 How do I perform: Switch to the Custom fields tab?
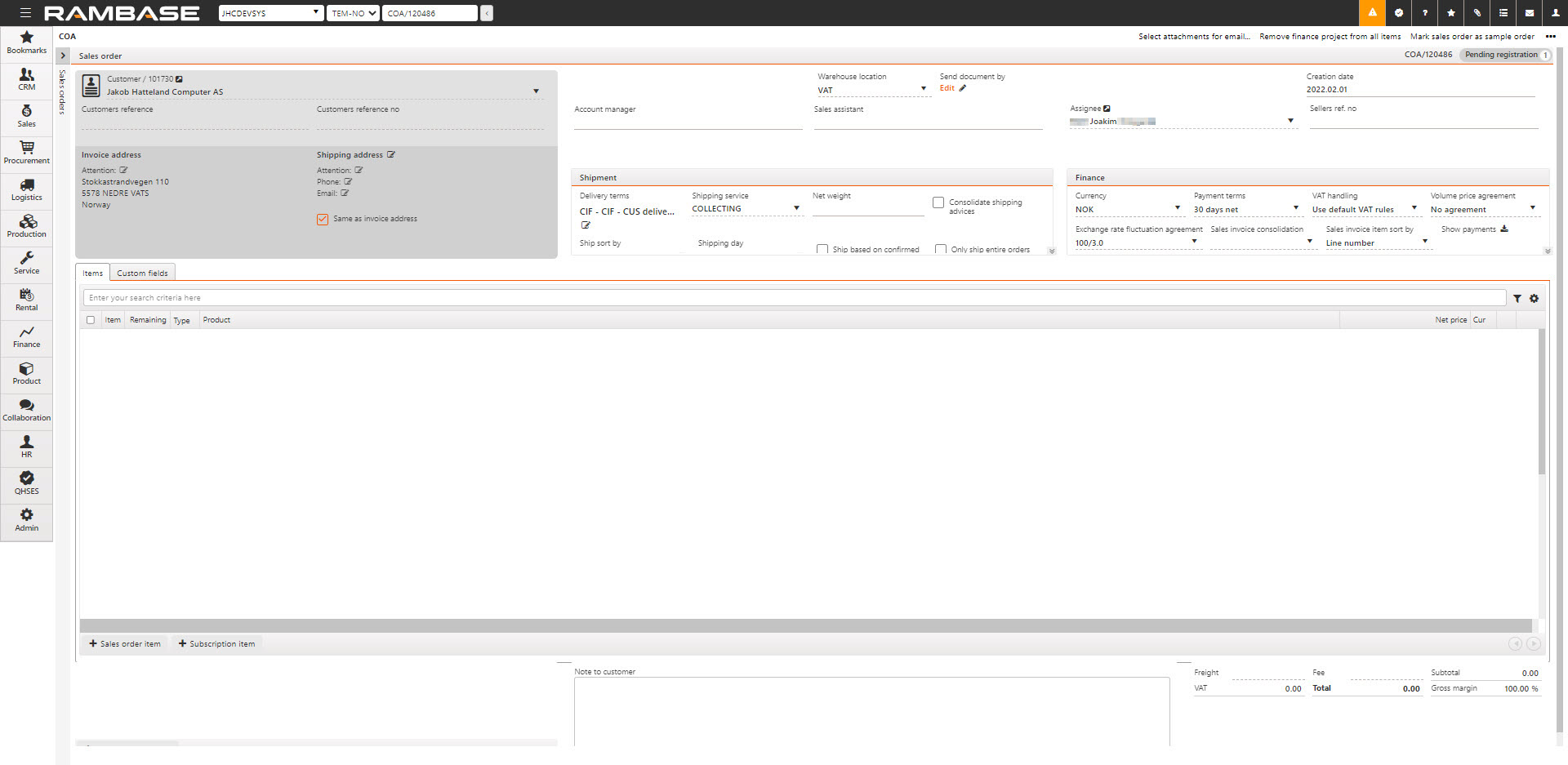click(x=142, y=274)
